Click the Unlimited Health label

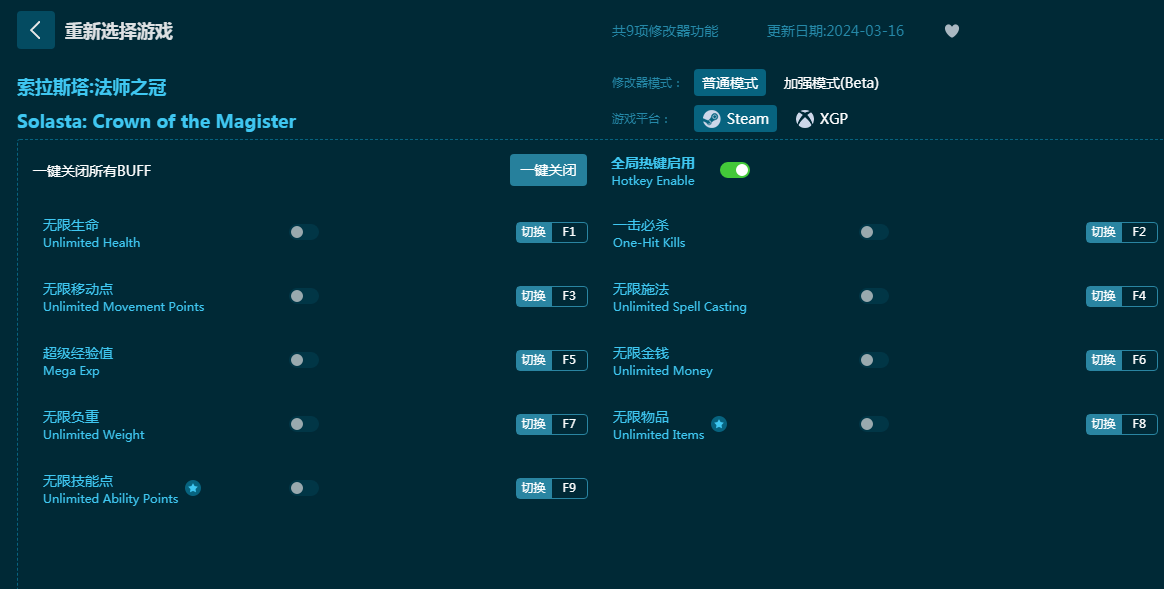click(91, 243)
